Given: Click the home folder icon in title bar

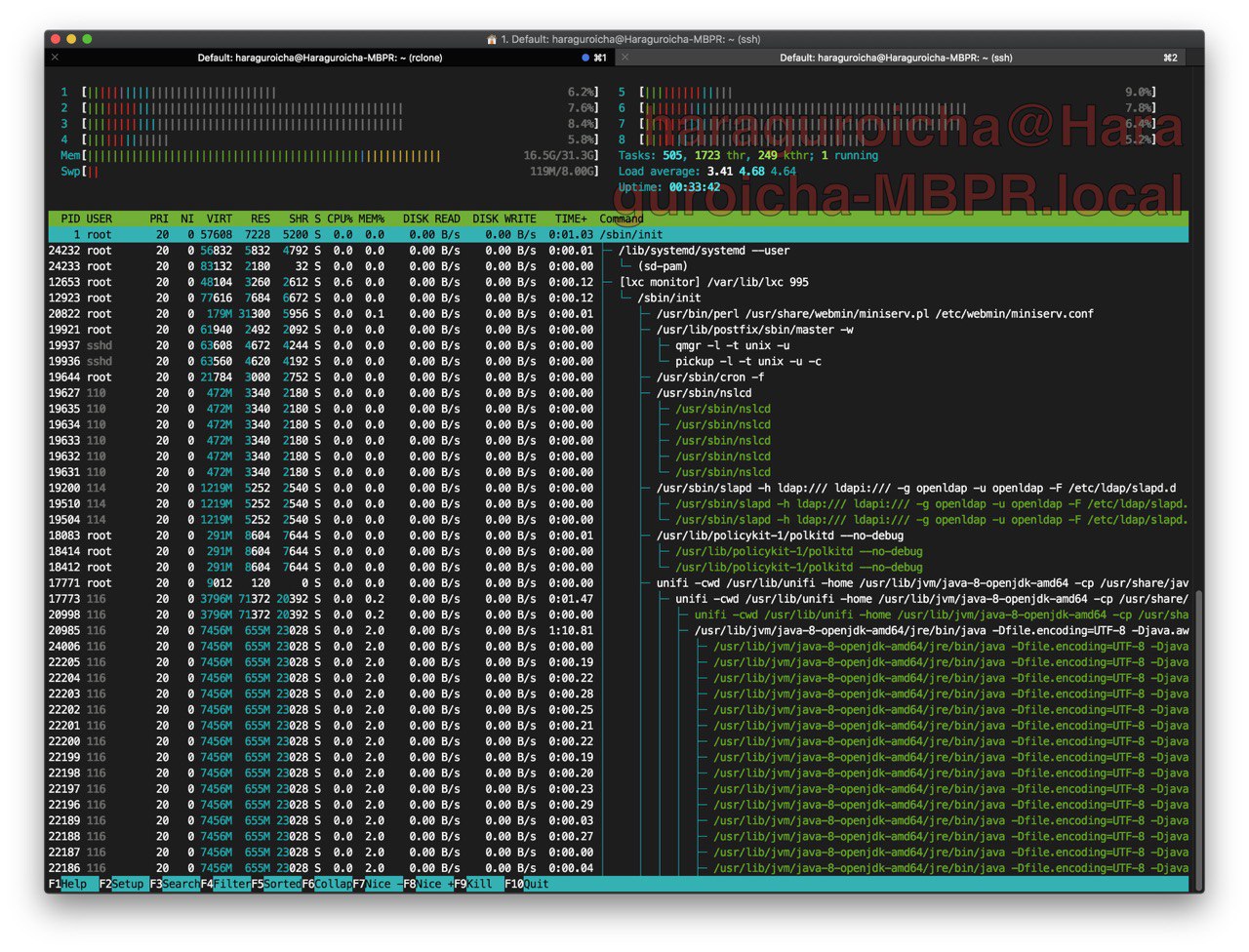Looking at the screenshot, I should (x=492, y=39).
